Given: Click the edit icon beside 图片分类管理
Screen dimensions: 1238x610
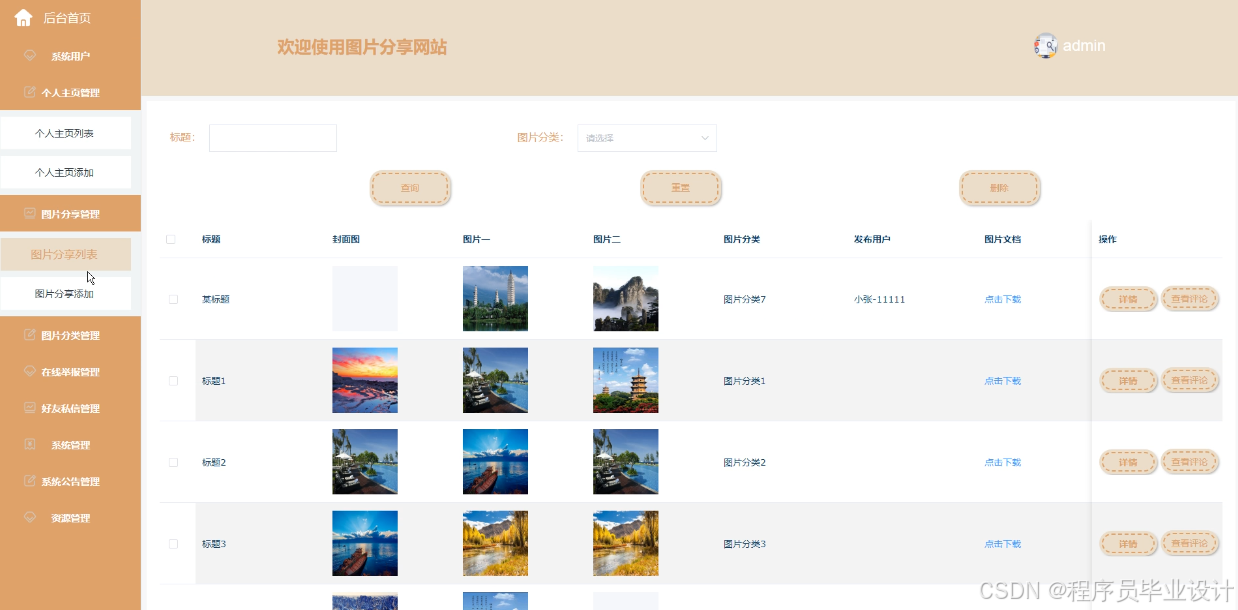Looking at the screenshot, I should pyautogui.click(x=29, y=335).
